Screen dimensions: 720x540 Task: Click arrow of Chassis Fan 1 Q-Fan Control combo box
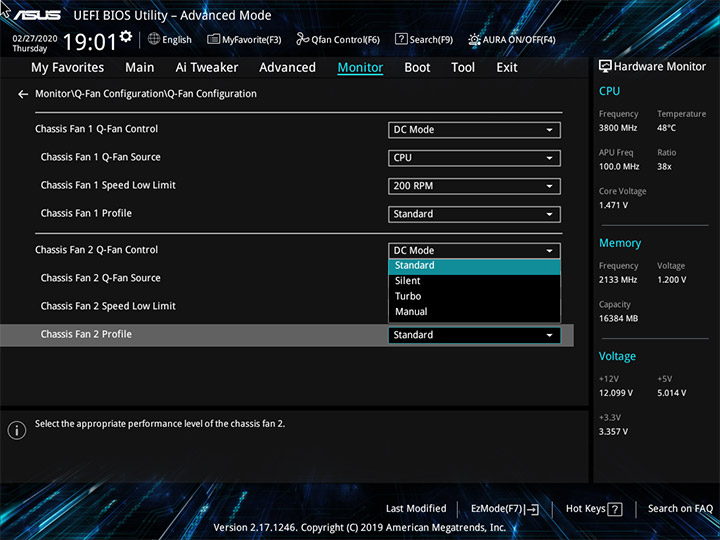tap(549, 130)
